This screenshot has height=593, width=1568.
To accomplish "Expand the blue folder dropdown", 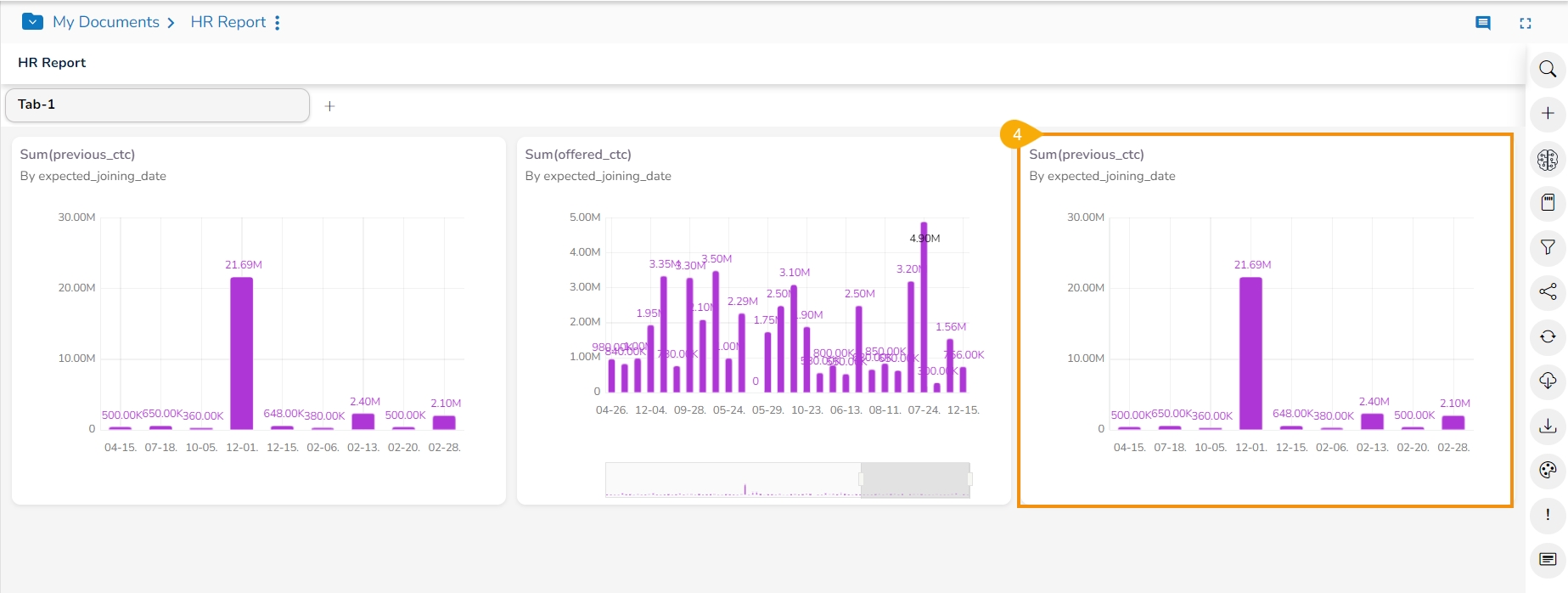I will [x=32, y=22].
